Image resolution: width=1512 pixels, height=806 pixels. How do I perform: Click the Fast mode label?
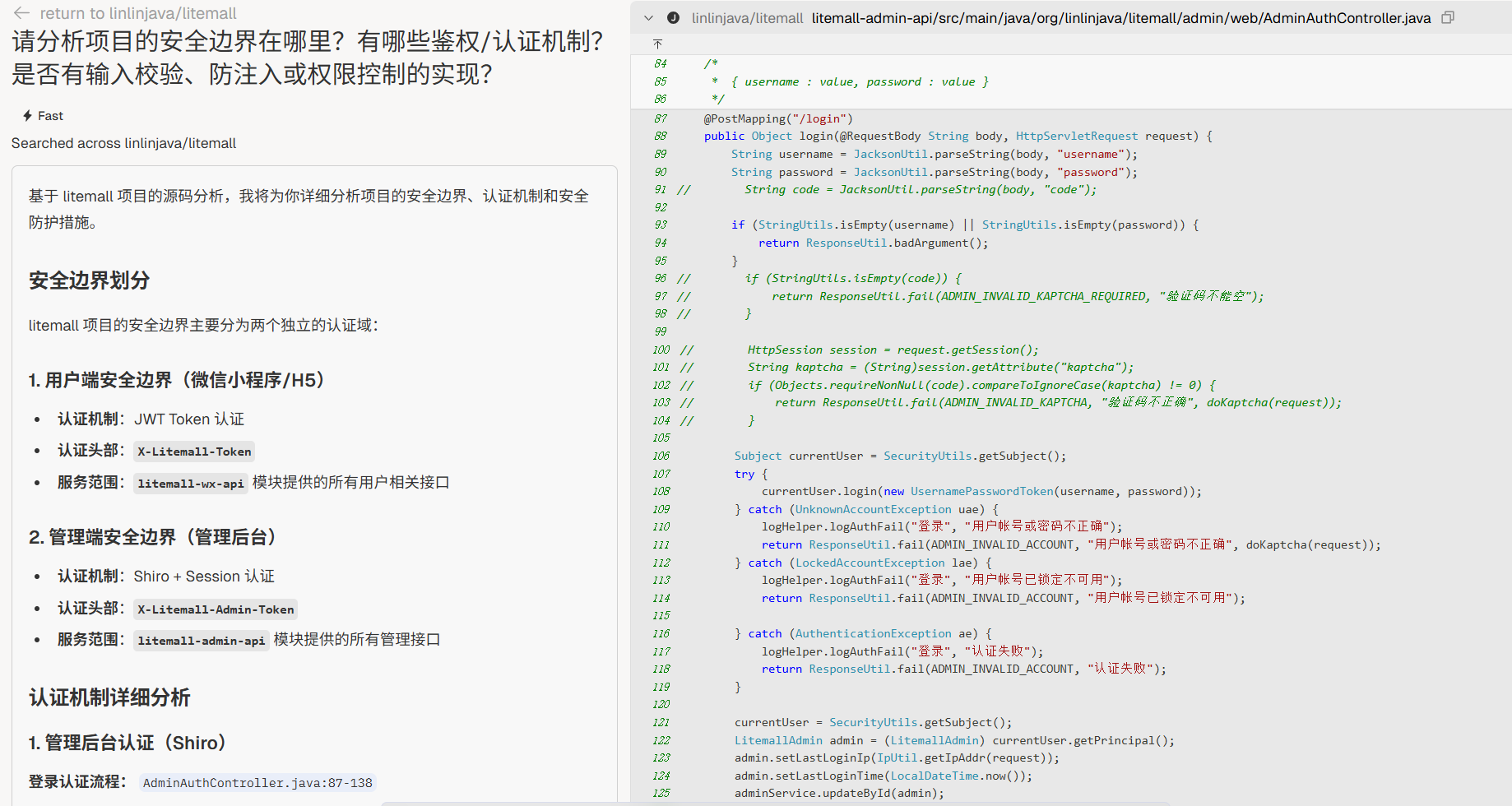[50, 116]
